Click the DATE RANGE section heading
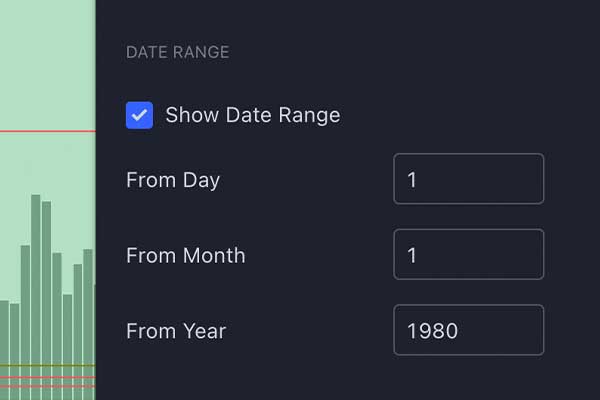The image size is (600, 400). (177, 52)
